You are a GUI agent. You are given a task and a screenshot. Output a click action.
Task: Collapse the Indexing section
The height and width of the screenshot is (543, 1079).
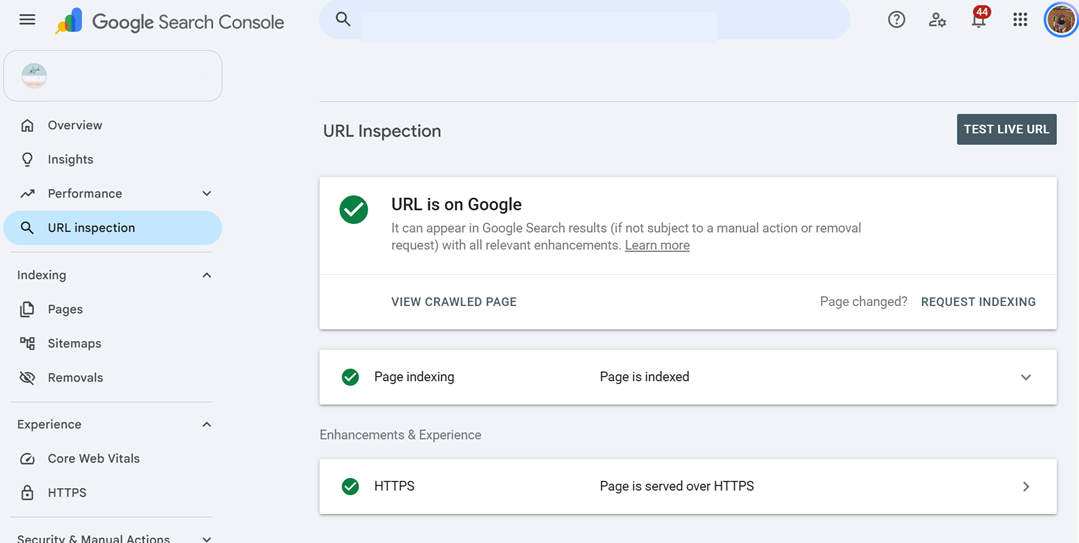pos(206,275)
